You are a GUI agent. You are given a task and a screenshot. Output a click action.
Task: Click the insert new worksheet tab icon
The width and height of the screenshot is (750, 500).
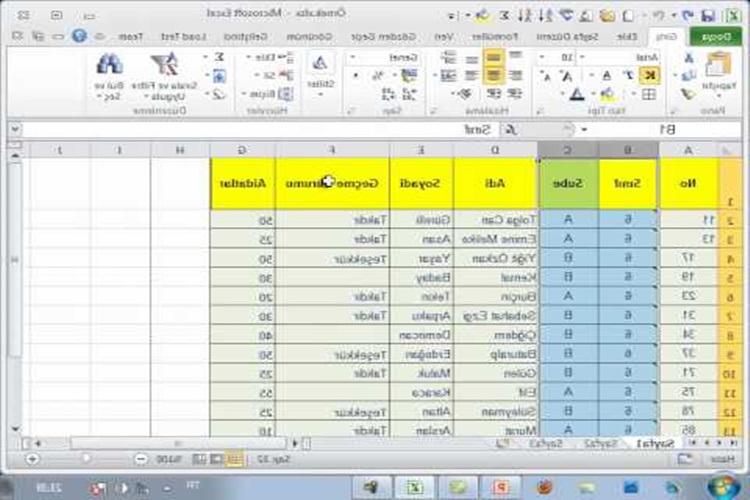pos(502,444)
